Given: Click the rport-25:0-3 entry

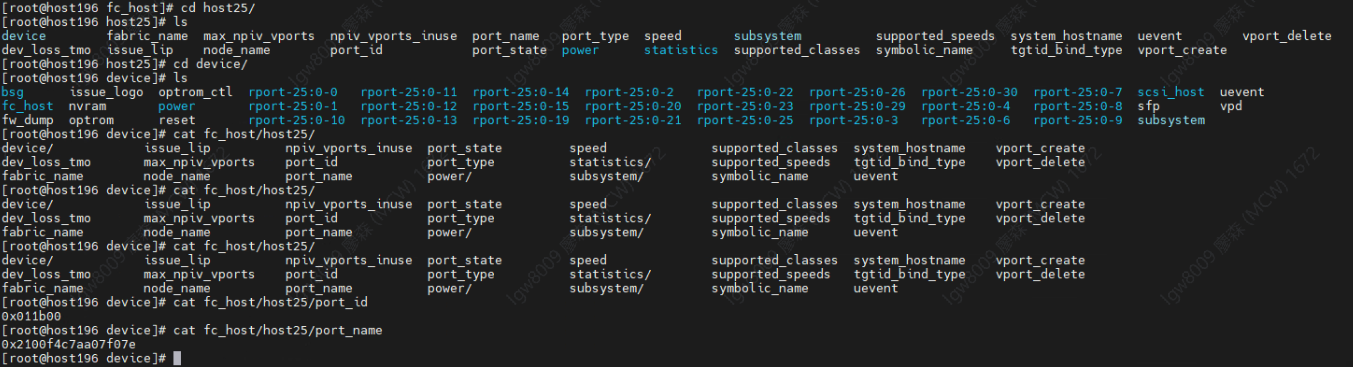Looking at the screenshot, I should coord(853,120).
